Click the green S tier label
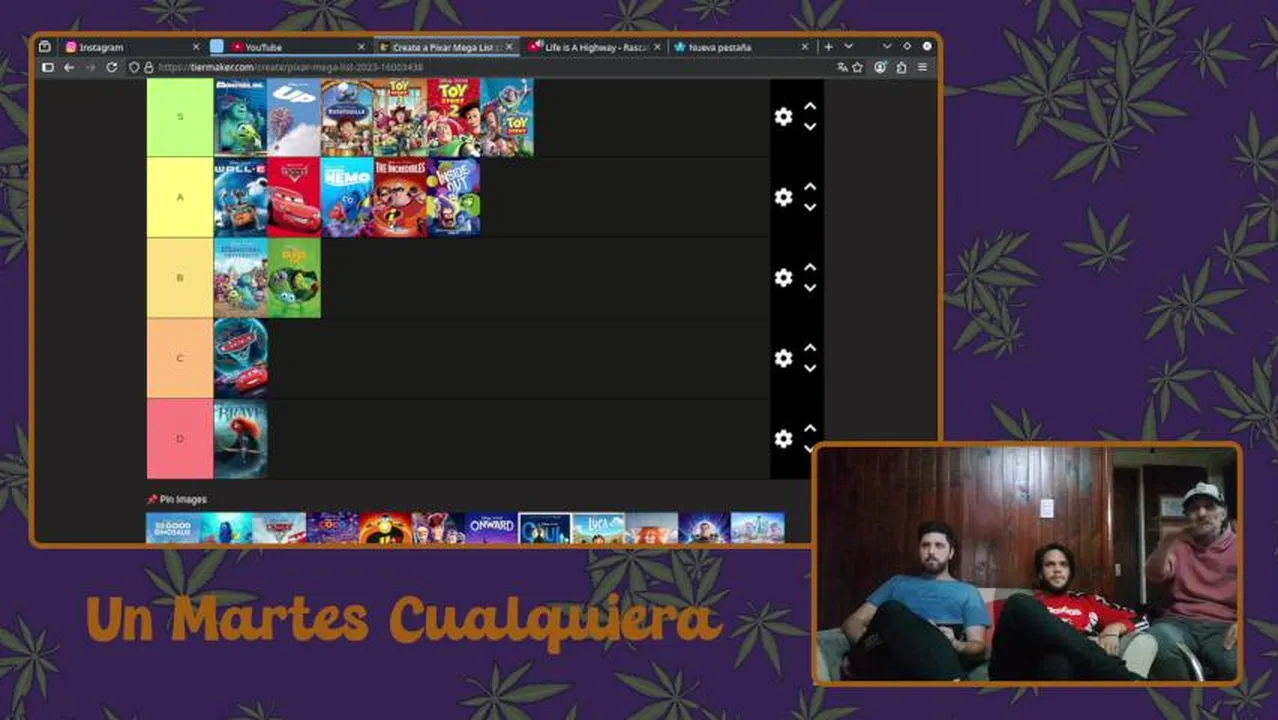This screenshot has height=720, width=1278. 180,117
